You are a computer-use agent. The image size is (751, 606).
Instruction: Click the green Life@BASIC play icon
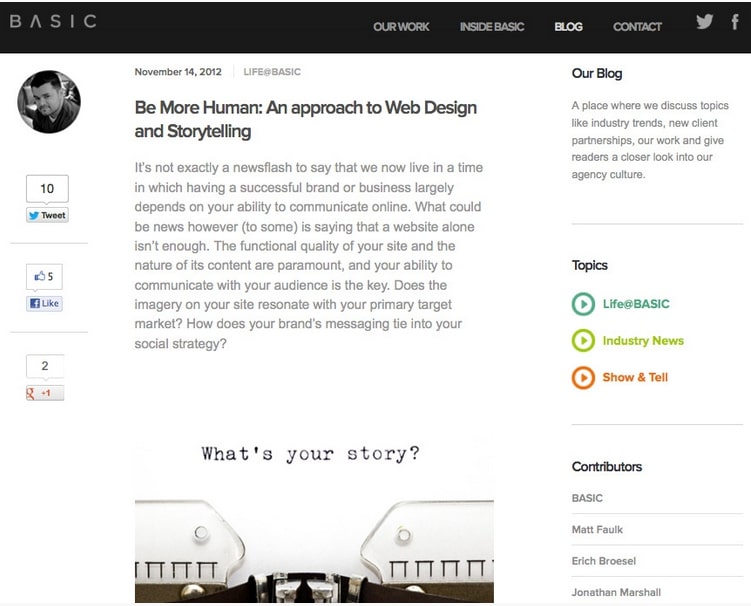(582, 304)
